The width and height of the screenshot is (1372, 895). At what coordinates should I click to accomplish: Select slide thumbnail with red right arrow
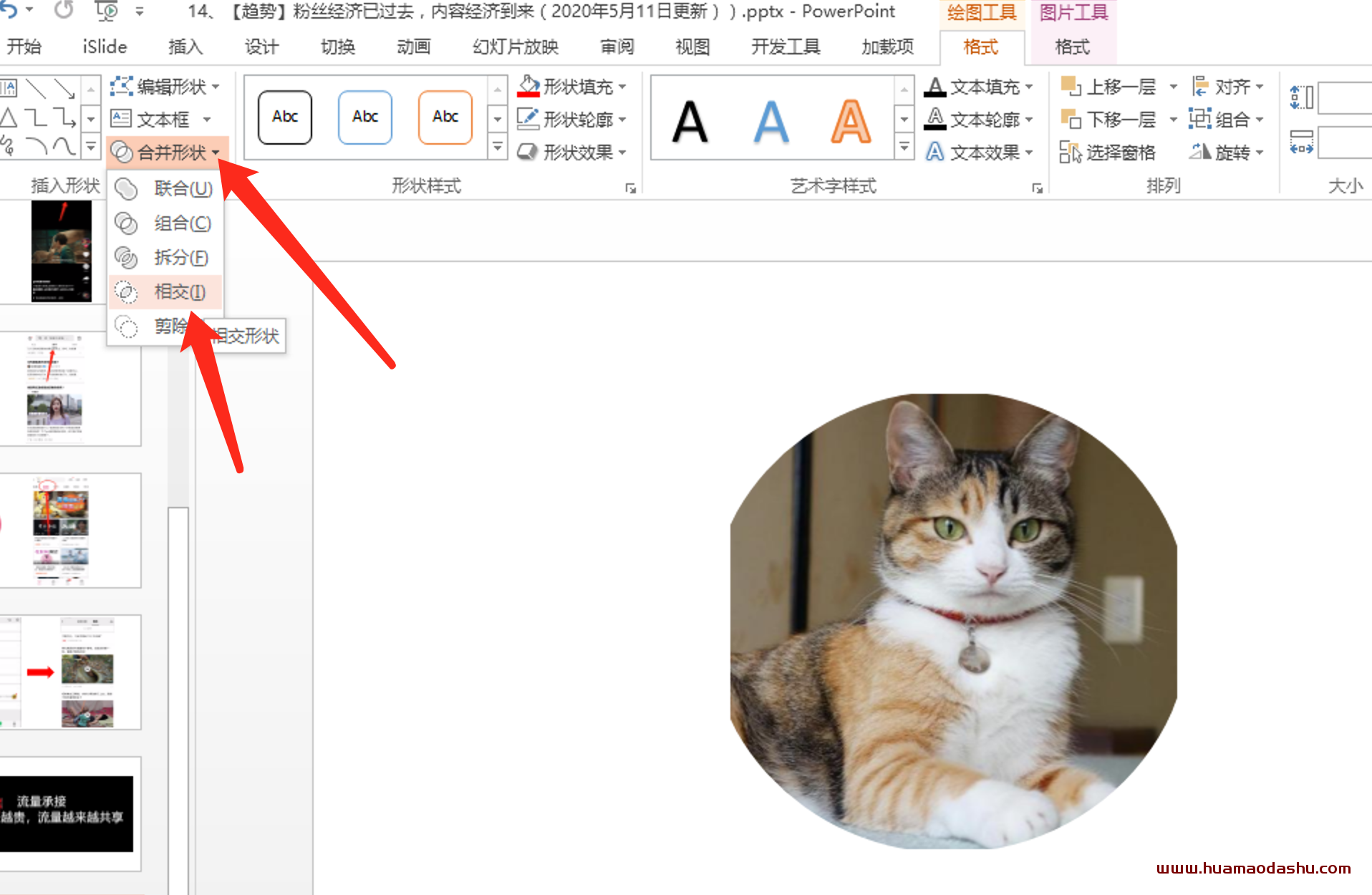pos(70,672)
